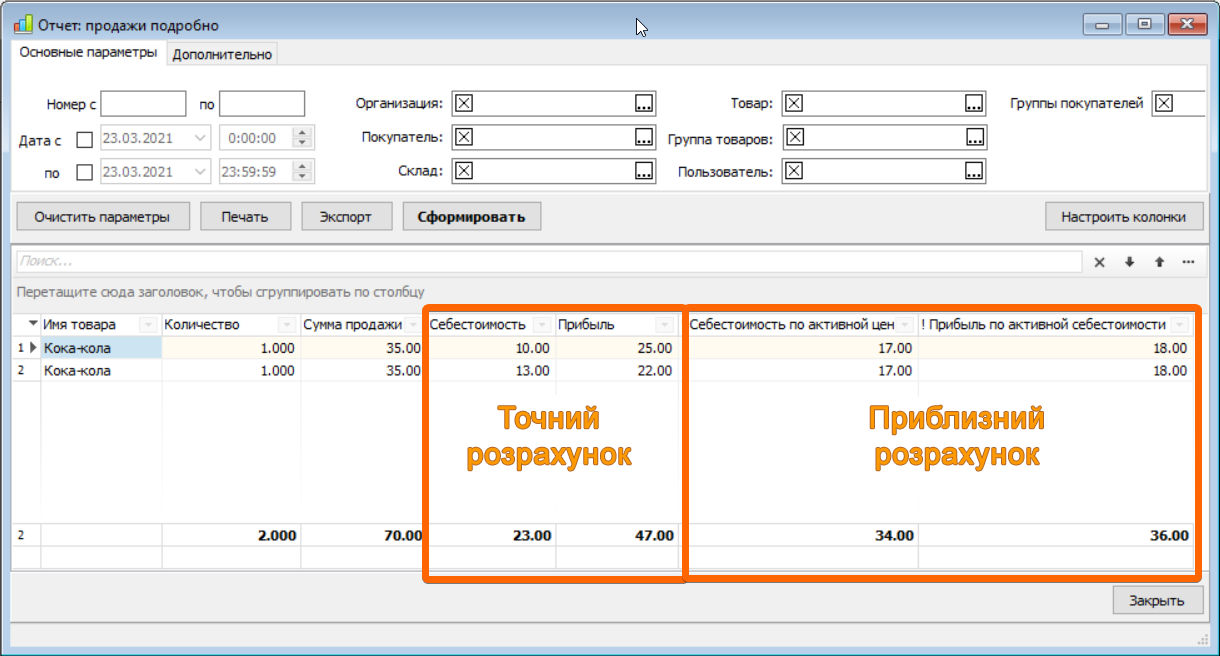
Task: Clear the Группа товаров field with its X icon
Action: 794,137
